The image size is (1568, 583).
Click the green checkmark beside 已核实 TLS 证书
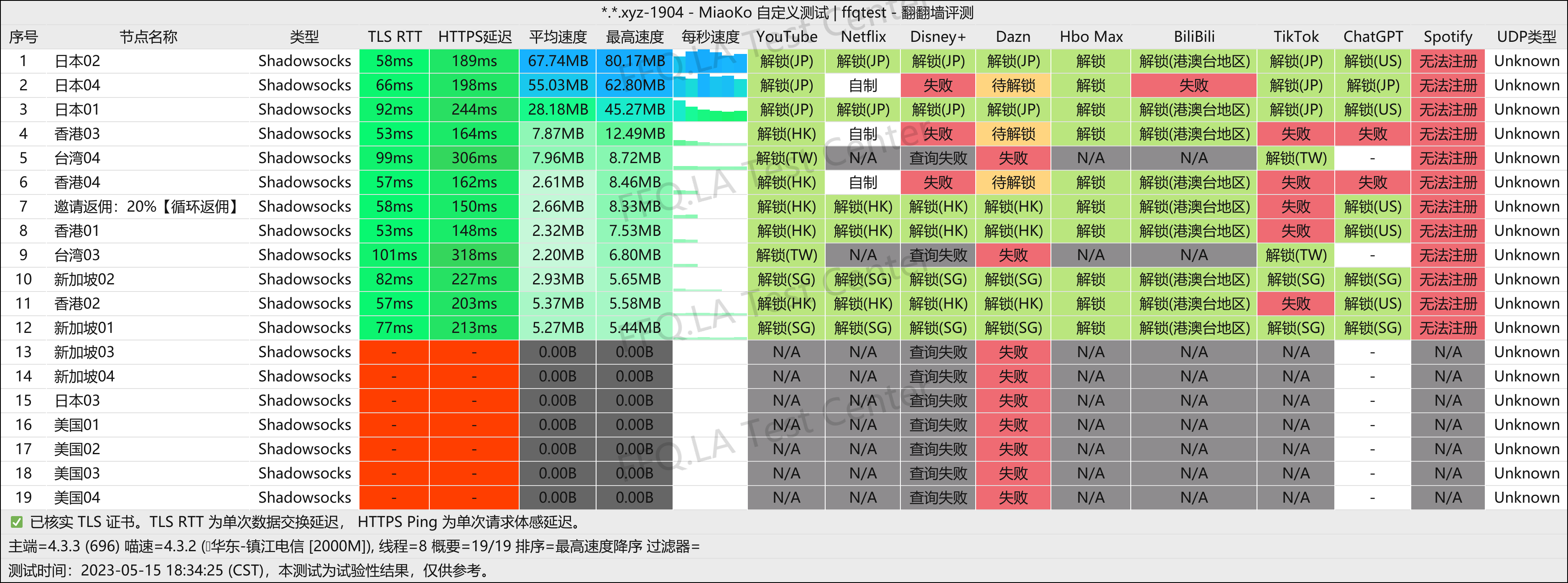(x=16, y=522)
